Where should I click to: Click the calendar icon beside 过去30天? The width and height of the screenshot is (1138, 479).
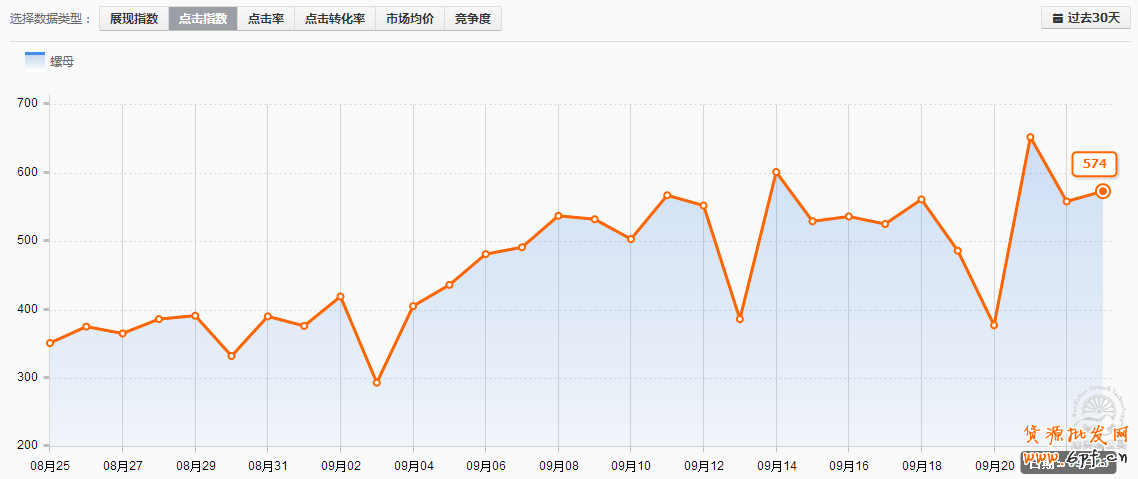click(x=1057, y=18)
